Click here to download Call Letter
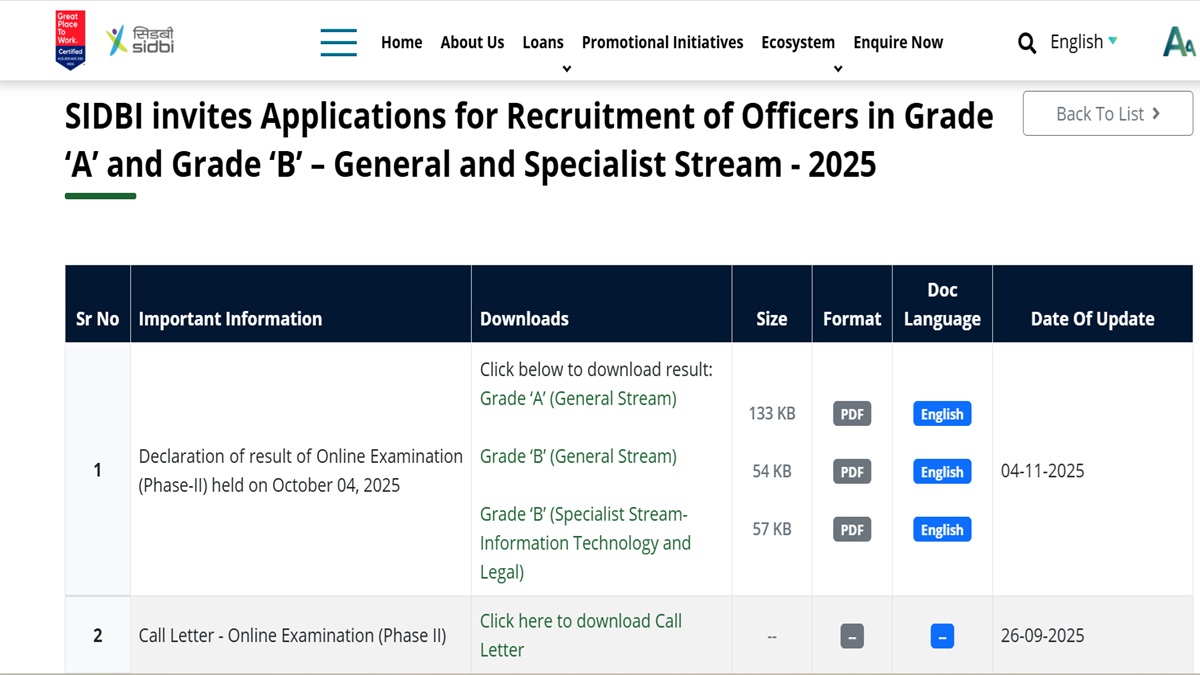This screenshot has width=1200, height=675. [580, 635]
